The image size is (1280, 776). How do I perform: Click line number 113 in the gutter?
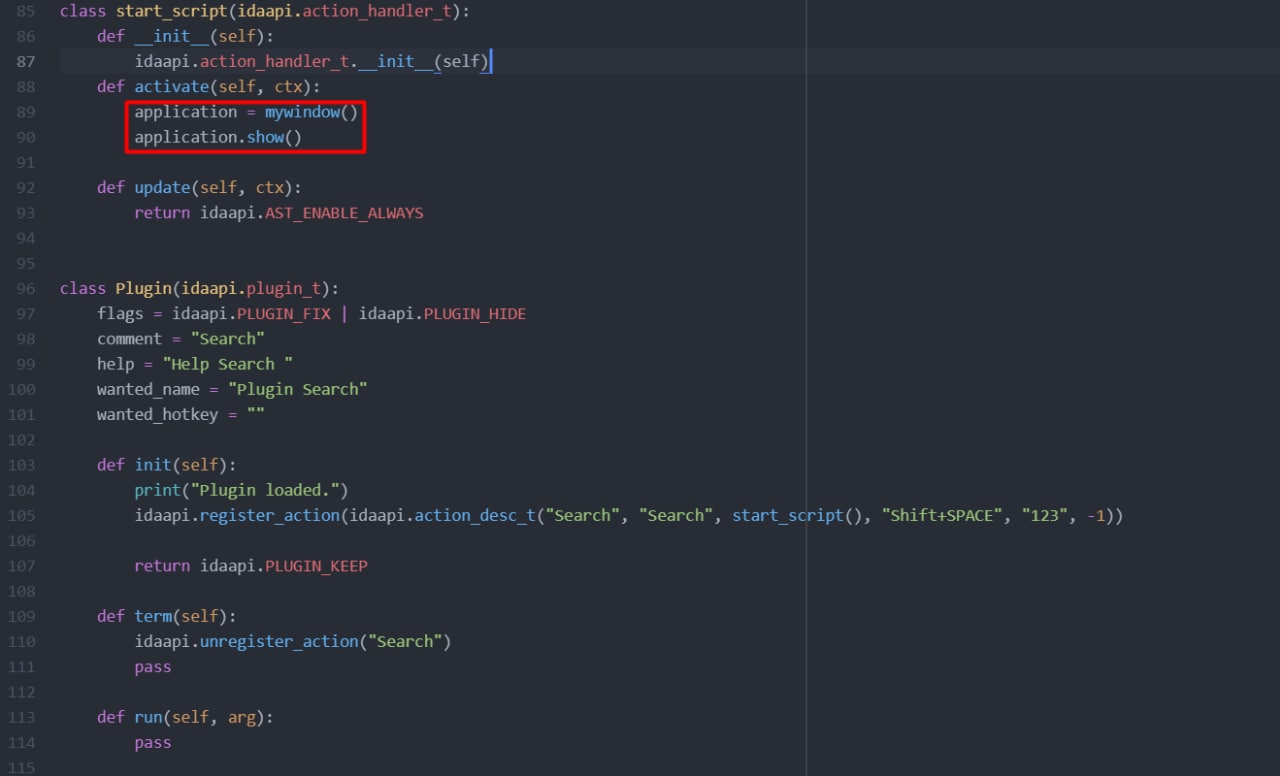(x=22, y=717)
